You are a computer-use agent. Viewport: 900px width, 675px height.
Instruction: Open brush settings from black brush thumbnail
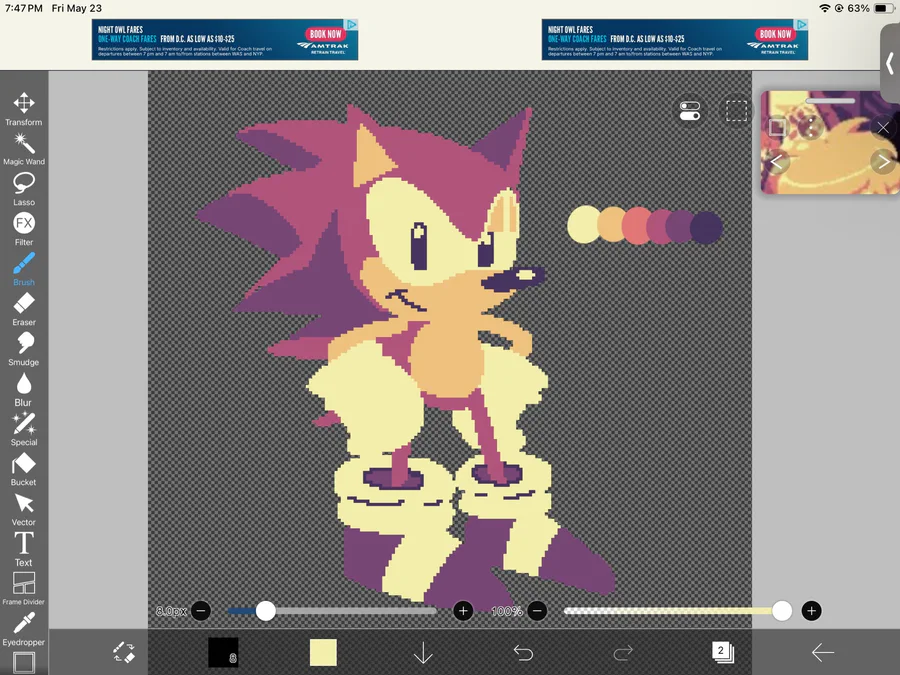(x=223, y=653)
